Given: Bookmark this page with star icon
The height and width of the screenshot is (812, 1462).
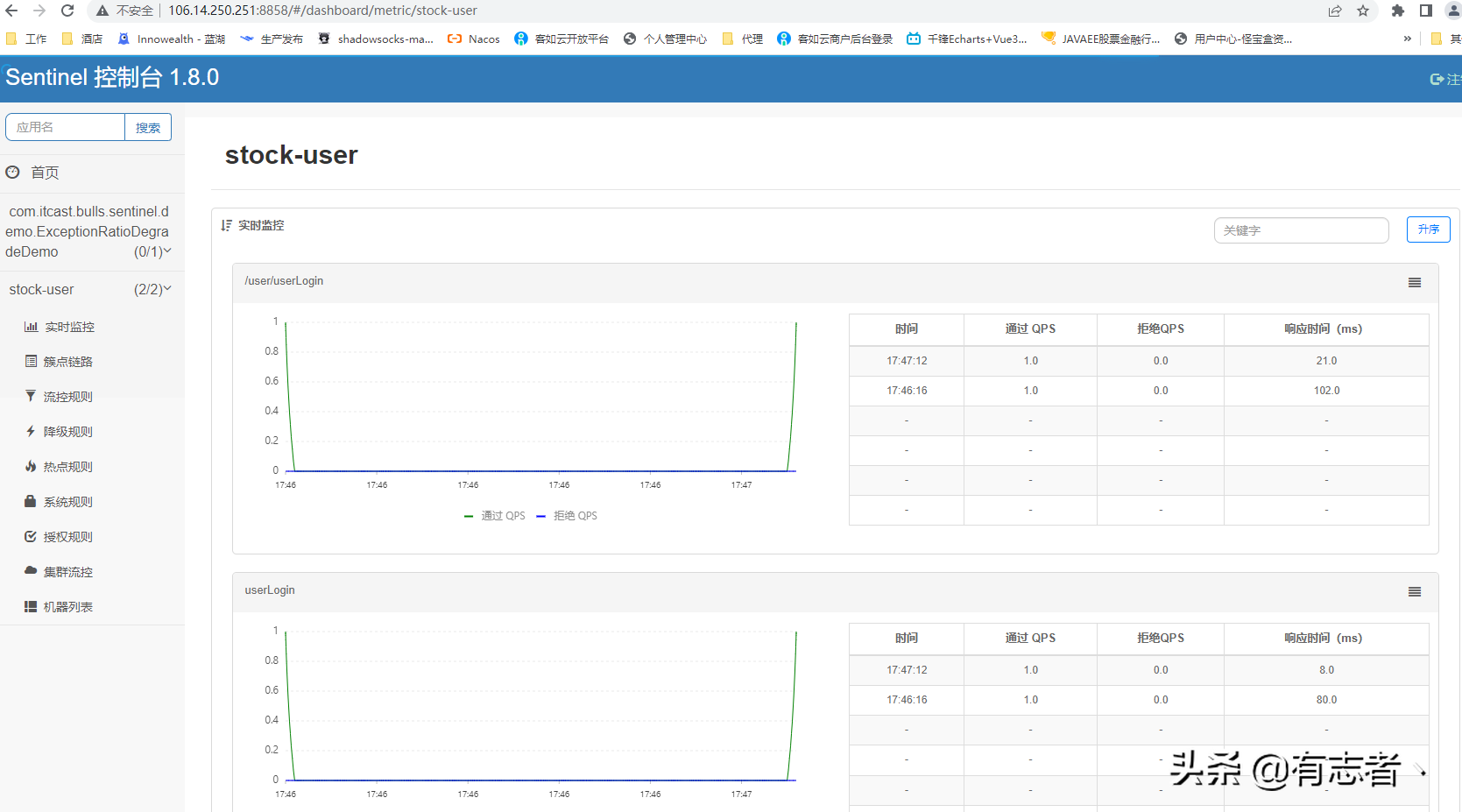Looking at the screenshot, I should pyautogui.click(x=1363, y=11).
